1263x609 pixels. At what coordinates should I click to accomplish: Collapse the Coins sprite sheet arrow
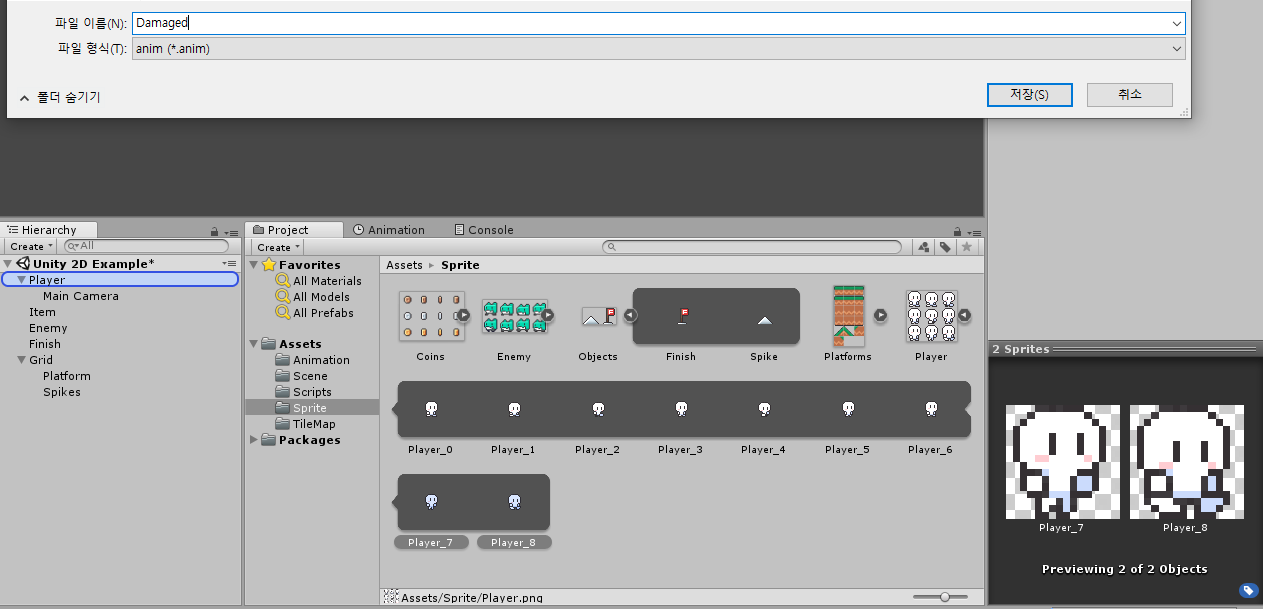pos(463,315)
